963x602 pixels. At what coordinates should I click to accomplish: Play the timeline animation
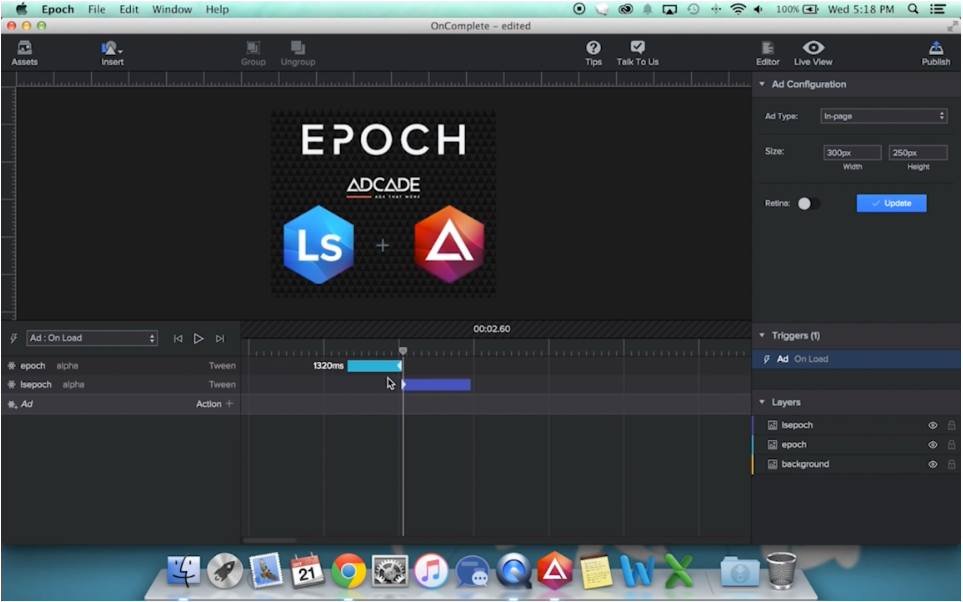[198, 338]
